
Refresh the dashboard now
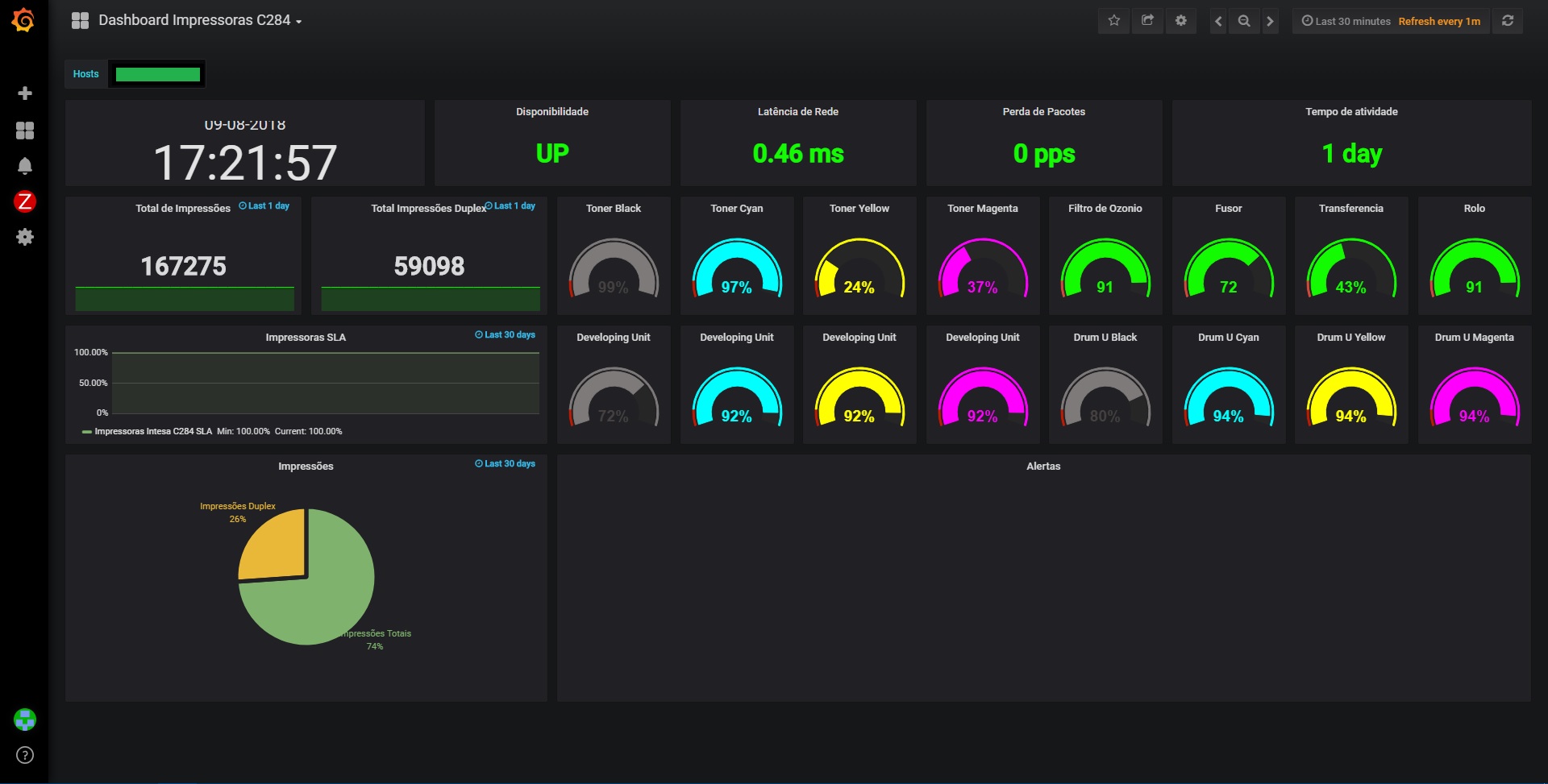[x=1508, y=21]
